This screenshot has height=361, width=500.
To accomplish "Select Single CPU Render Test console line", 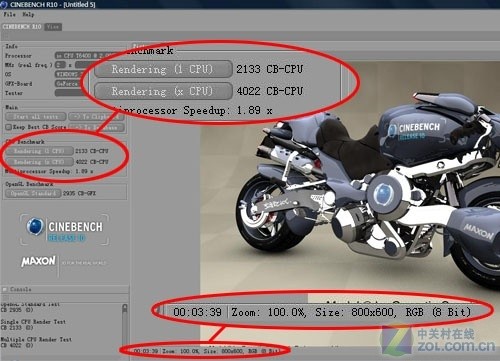I will point(33,322).
